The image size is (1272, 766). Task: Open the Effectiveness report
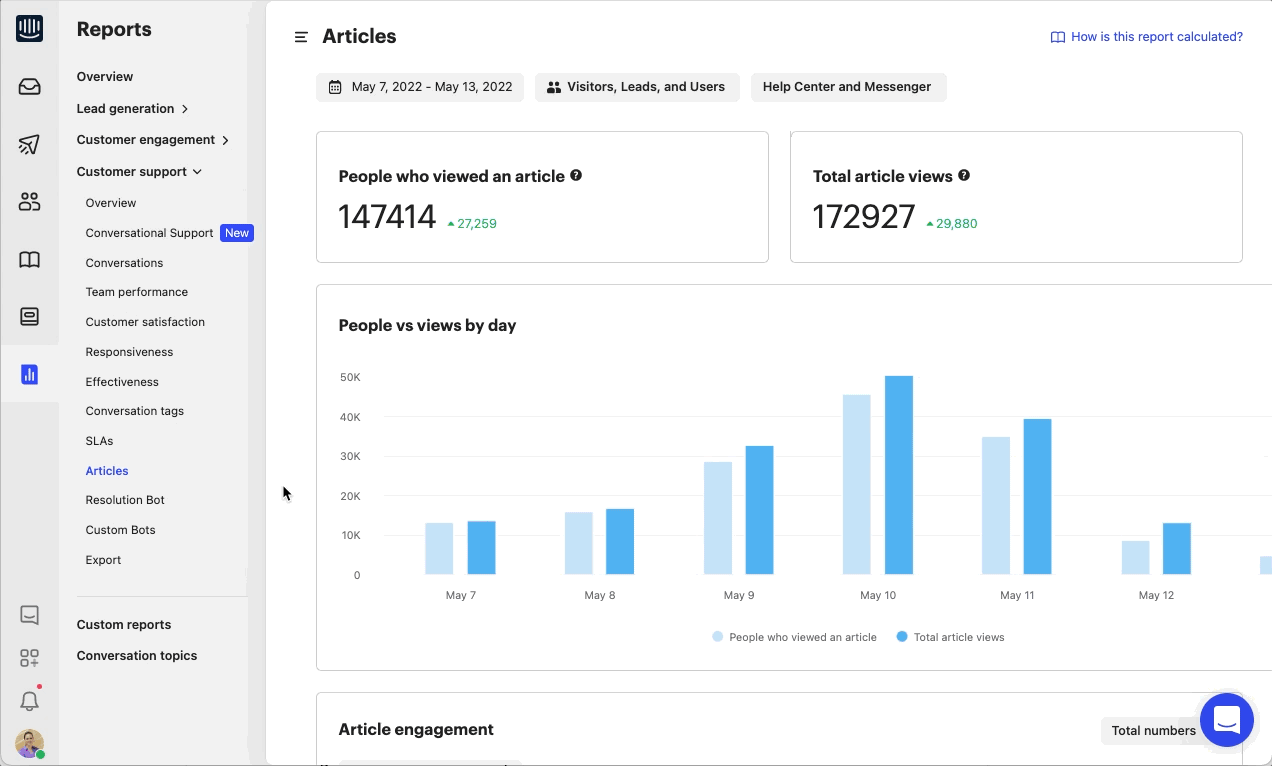pyautogui.click(x=122, y=382)
